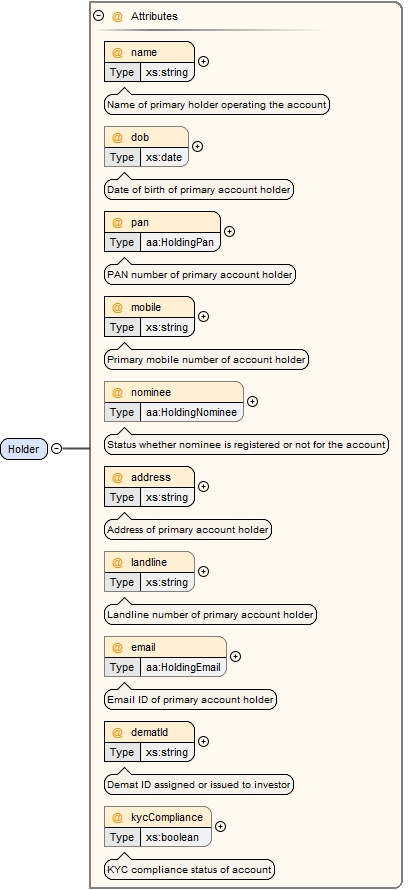Select the aa:HoldingNominee type cell

pos(191,413)
